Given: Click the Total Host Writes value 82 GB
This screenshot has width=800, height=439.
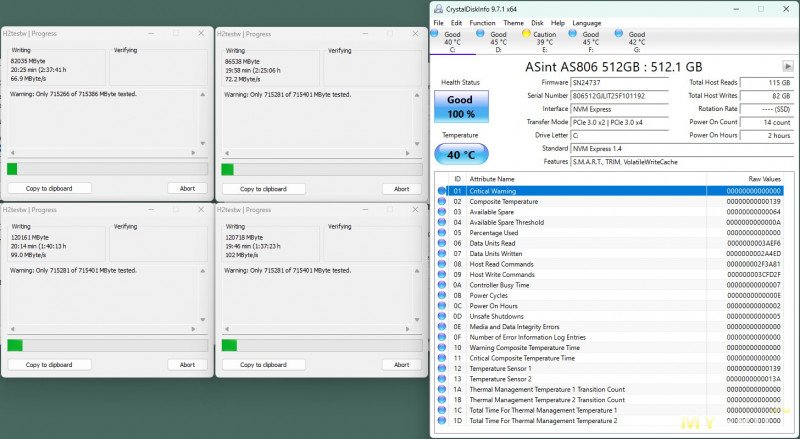Looking at the screenshot, I should click(x=766, y=95).
